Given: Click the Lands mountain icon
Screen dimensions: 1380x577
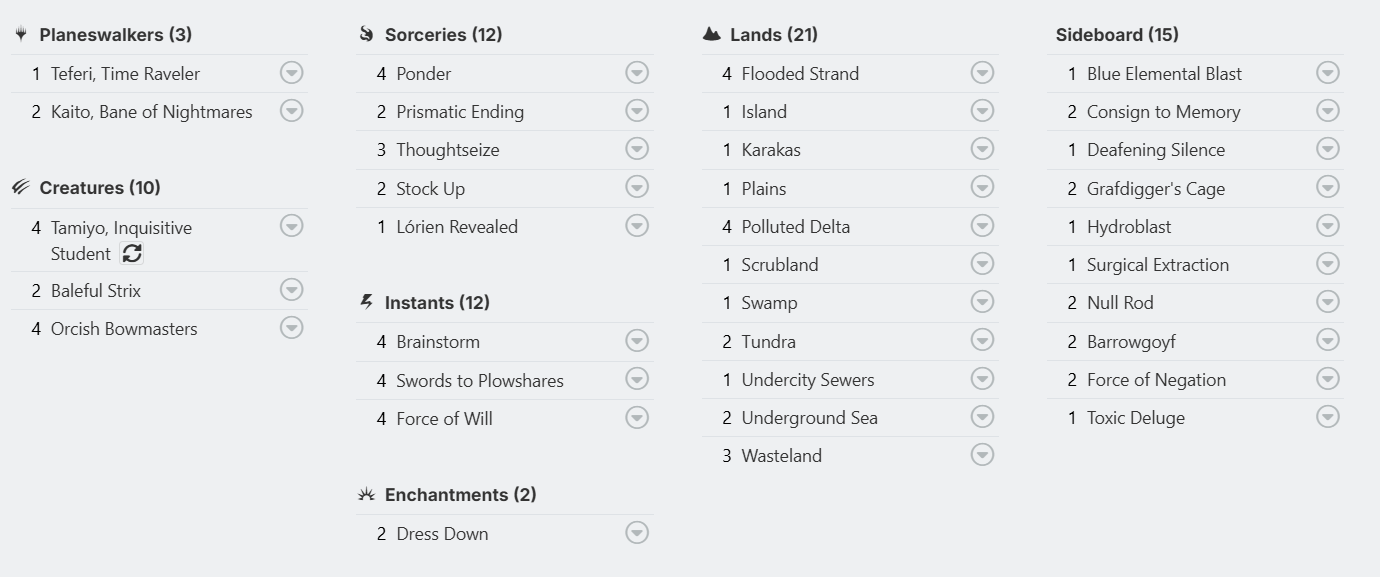Looking at the screenshot, I should tap(711, 35).
